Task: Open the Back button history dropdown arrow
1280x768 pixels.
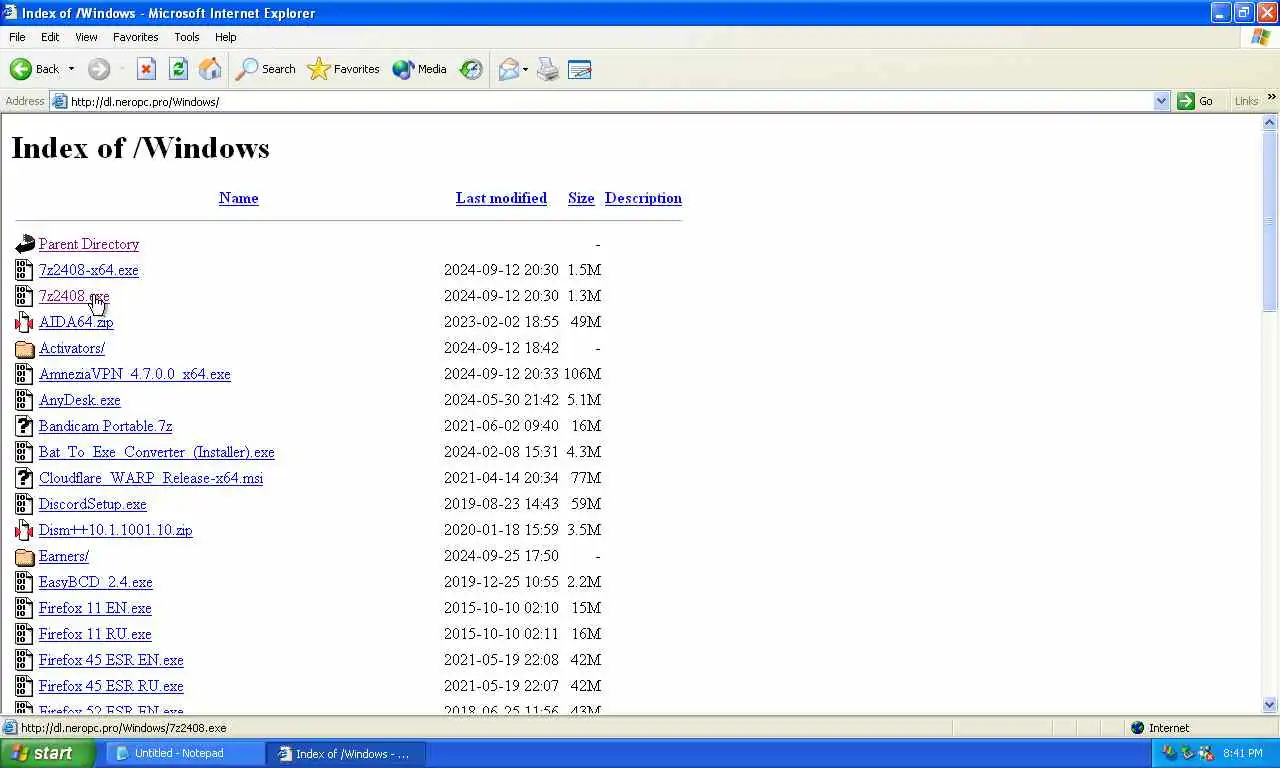Action: pyautogui.click(x=71, y=69)
